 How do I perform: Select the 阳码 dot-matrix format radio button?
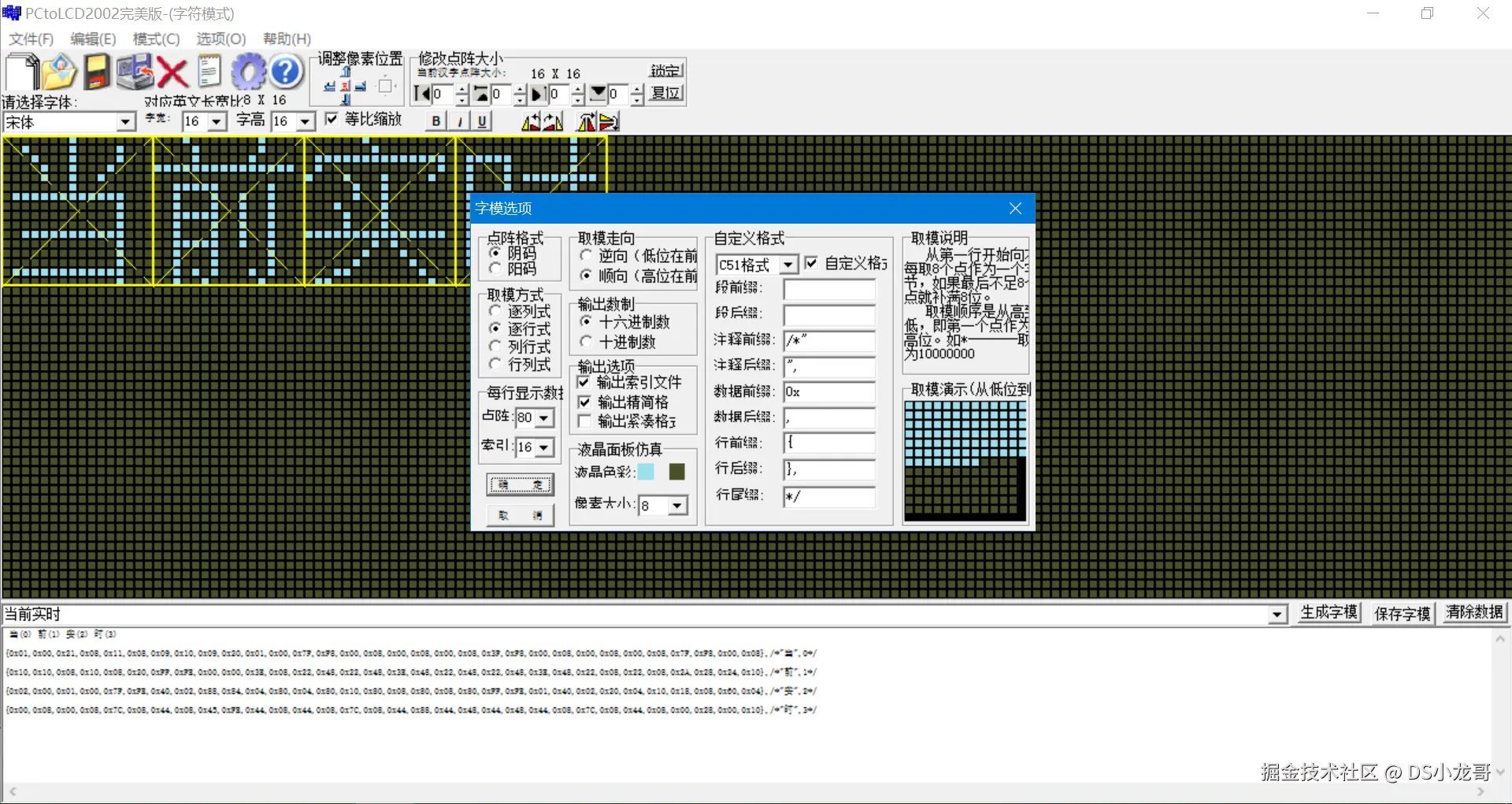click(495, 268)
